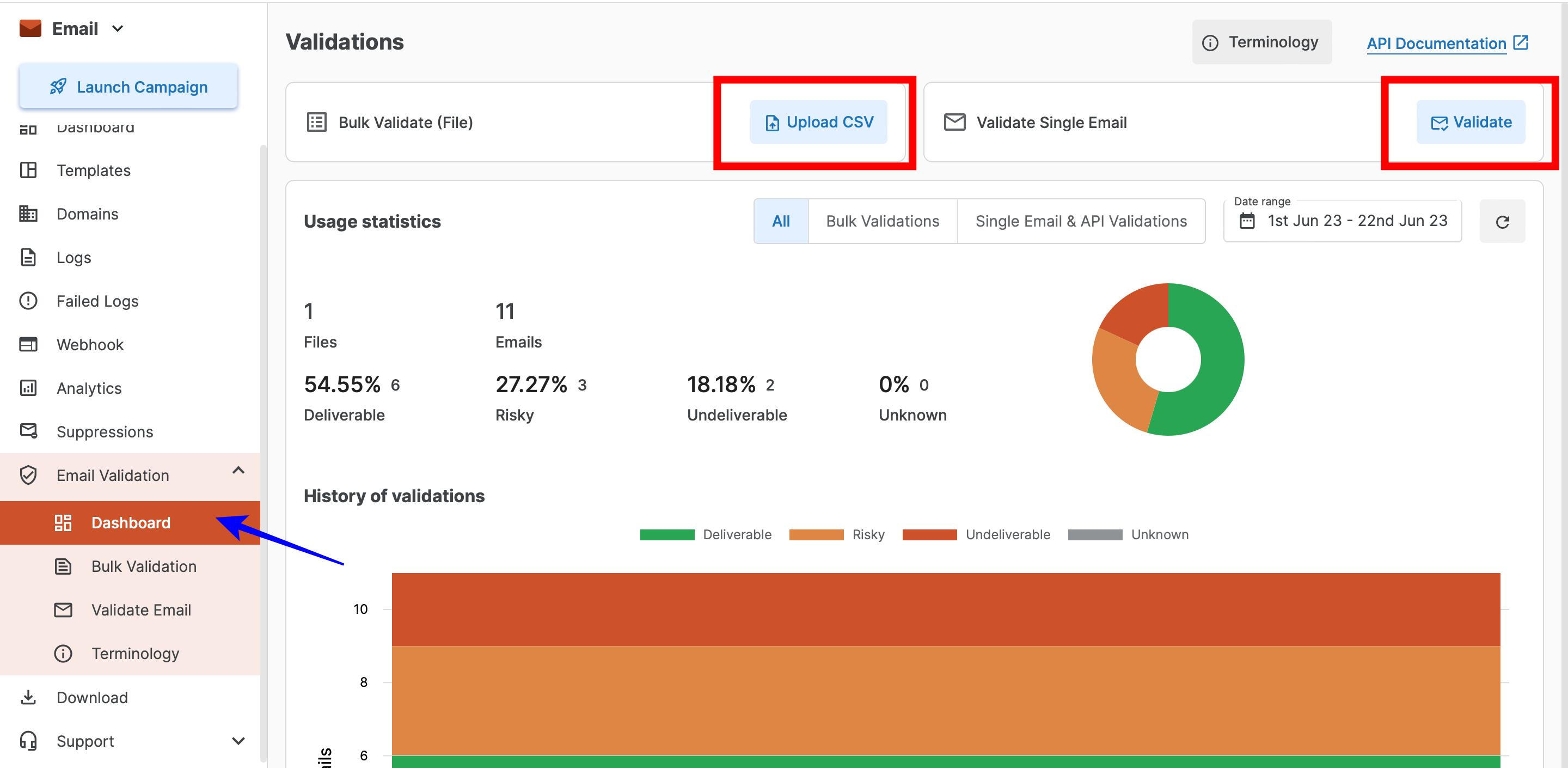The width and height of the screenshot is (1568, 768).
Task: Click the Download arrow icon
Action: [x=29, y=697]
